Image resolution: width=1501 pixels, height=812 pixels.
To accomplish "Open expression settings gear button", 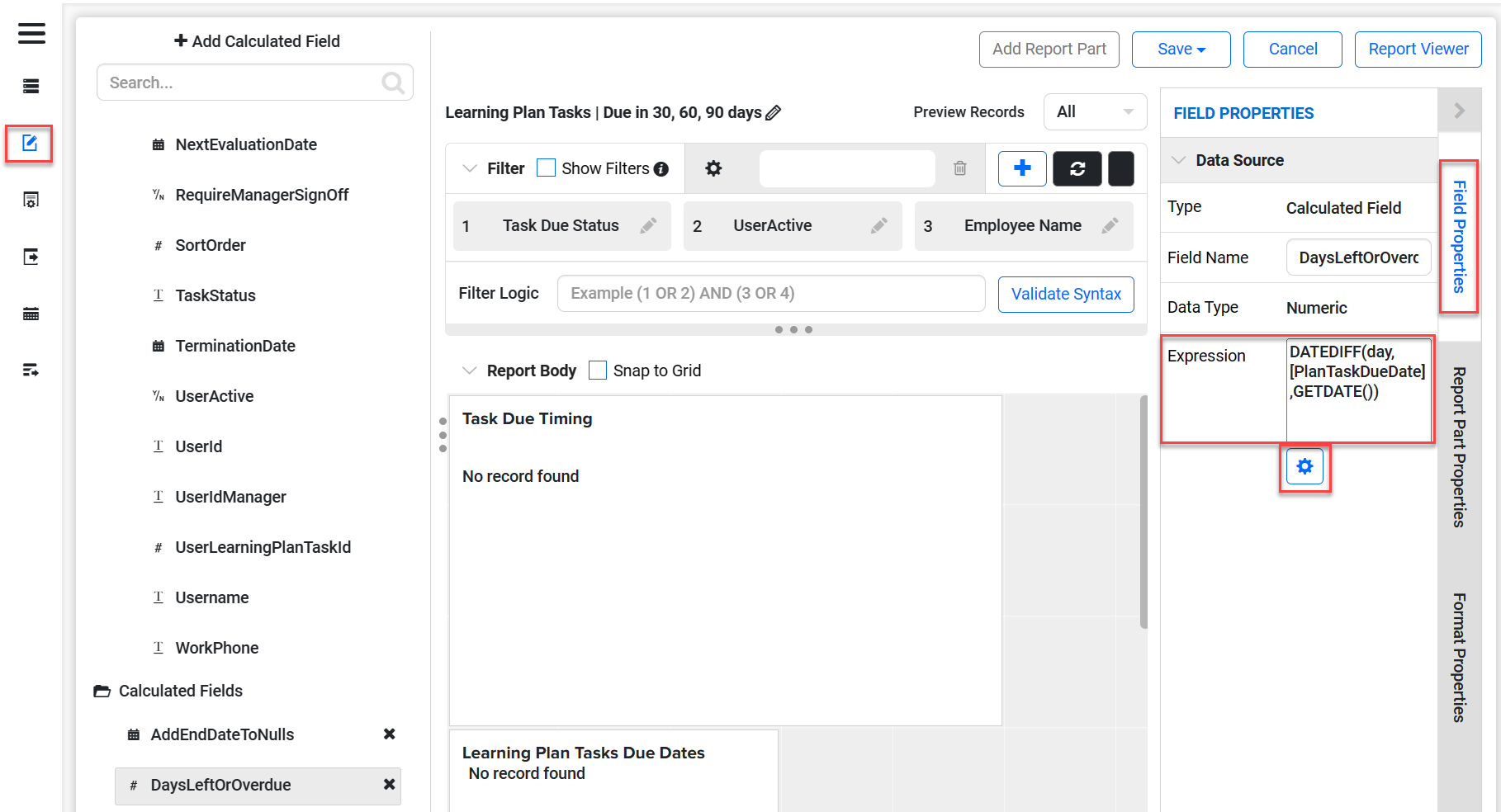I will pos(1304,467).
